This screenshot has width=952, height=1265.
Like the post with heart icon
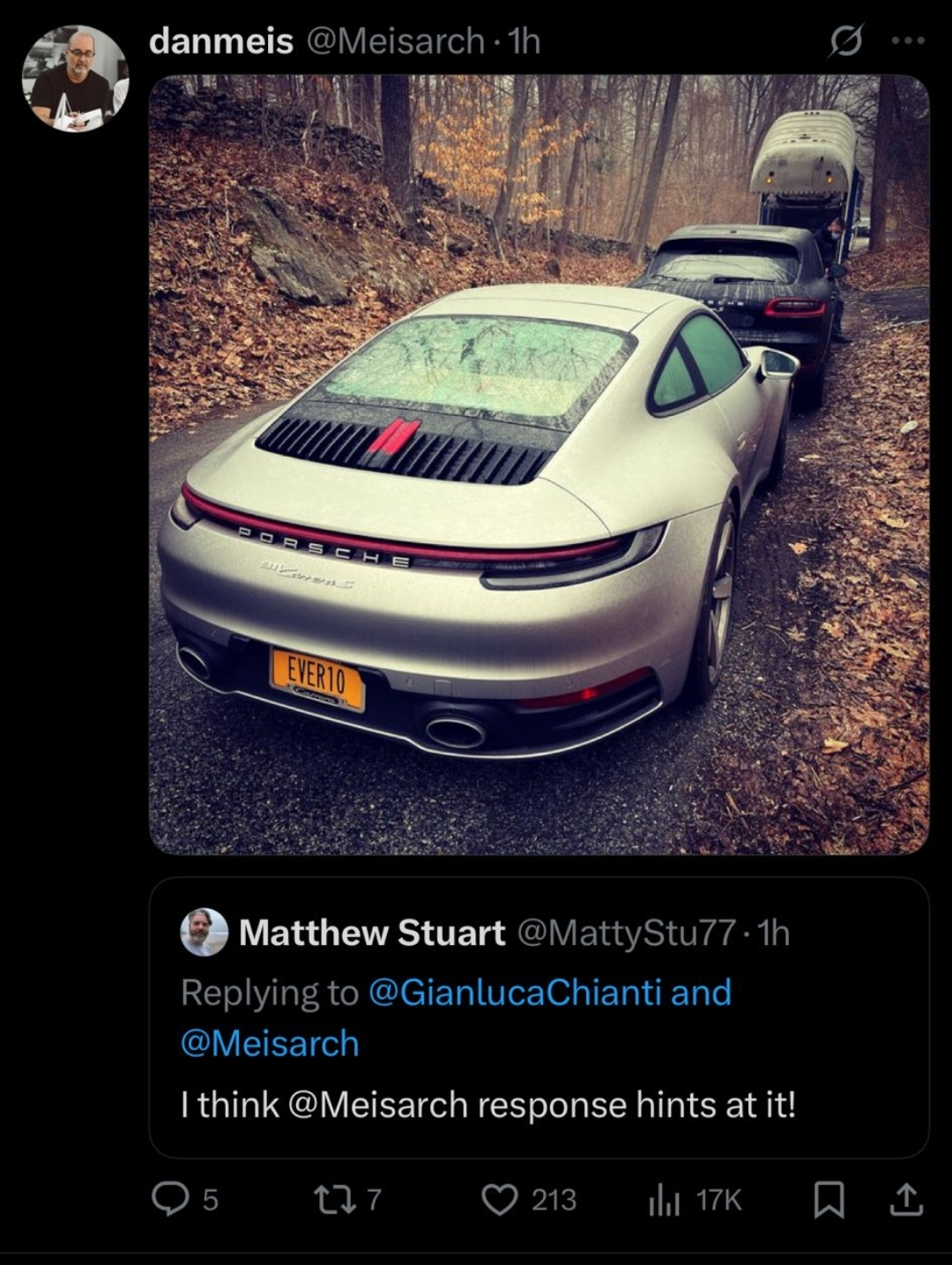pyautogui.click(x=501, y=1199)
